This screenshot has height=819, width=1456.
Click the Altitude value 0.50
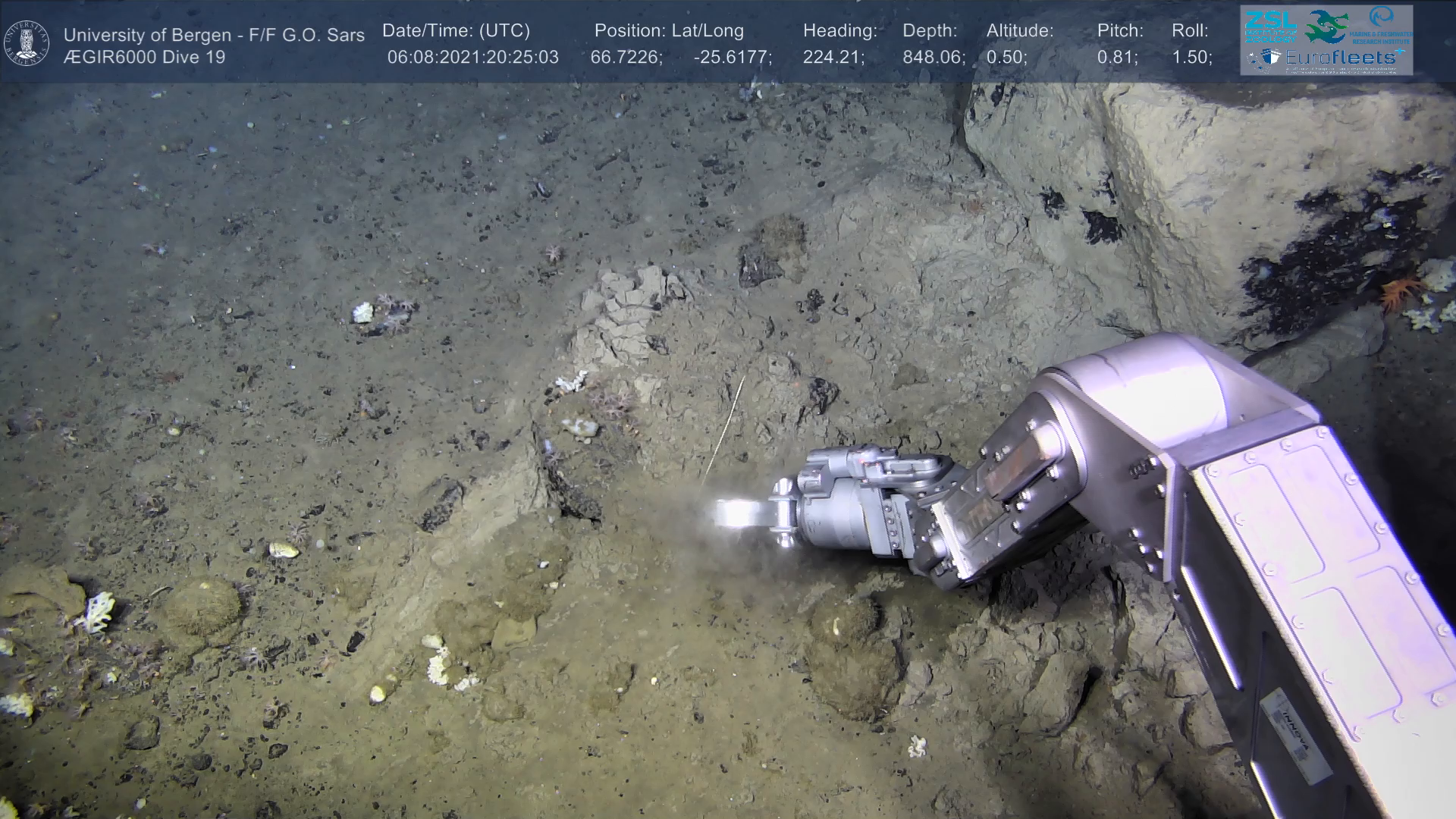1006,58
